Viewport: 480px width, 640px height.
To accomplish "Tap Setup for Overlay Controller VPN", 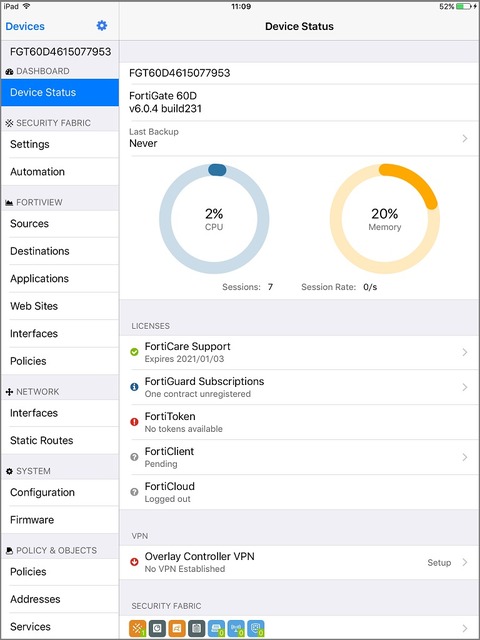I will pyautogui.click(x=439, y=562).
